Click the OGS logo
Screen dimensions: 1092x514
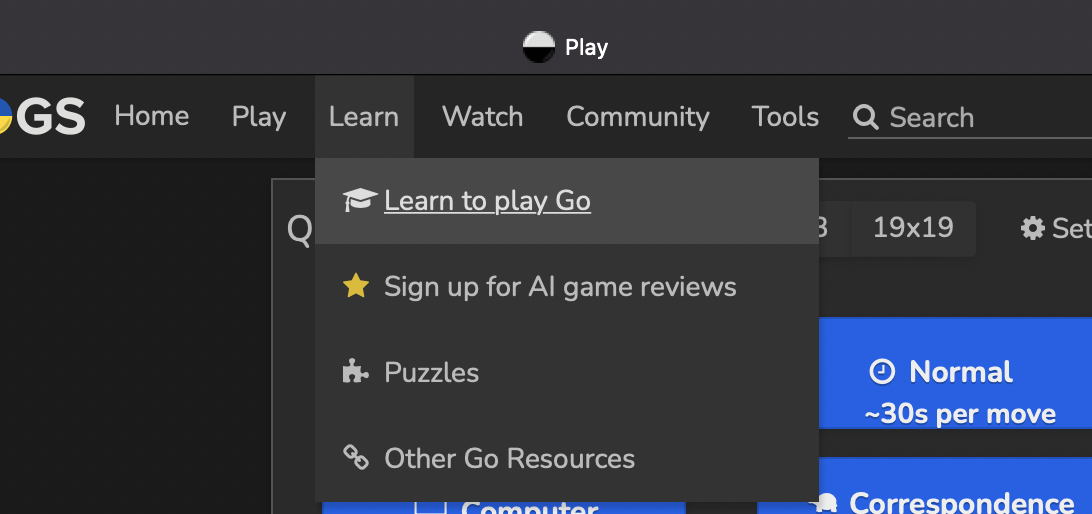[x=45, y=117]
